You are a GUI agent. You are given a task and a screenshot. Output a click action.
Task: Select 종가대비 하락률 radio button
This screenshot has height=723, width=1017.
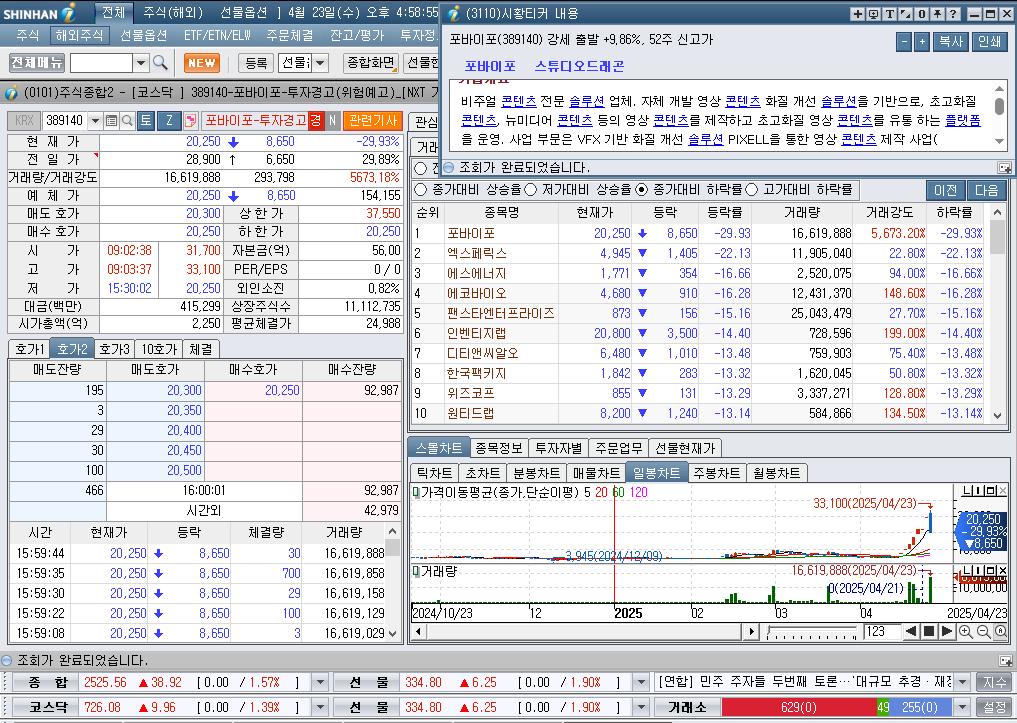tap(641, 189)
